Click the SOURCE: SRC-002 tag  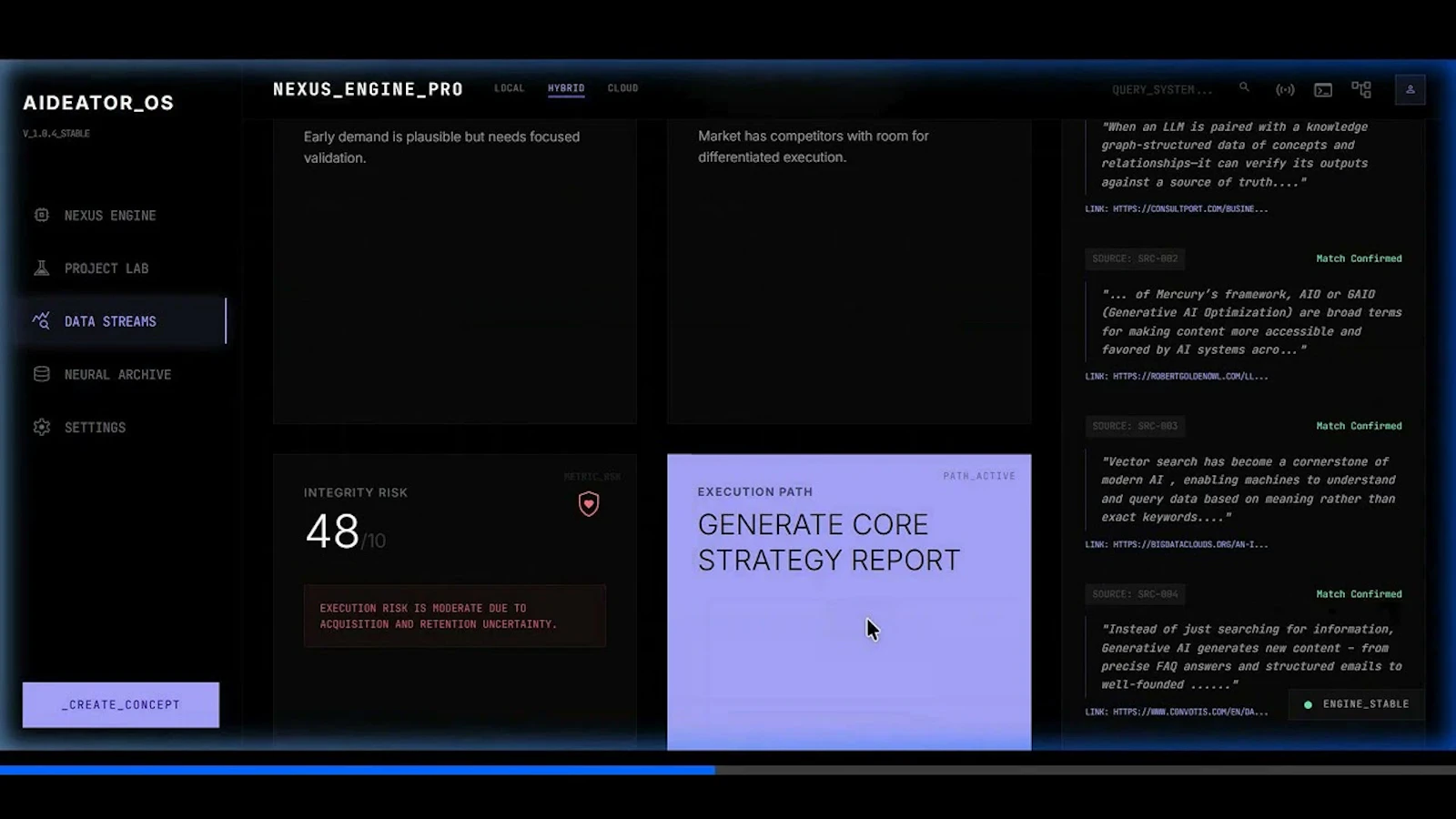(1135, 258)
